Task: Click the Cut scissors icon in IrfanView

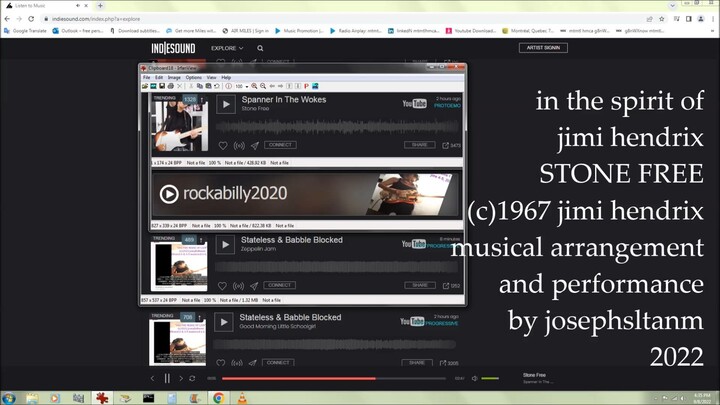Action: (191, 86)
